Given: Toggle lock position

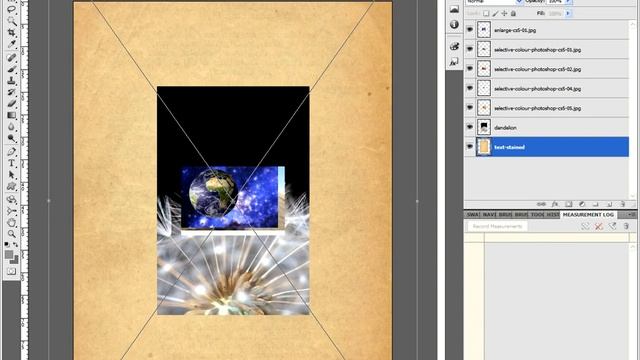Looking at the screenshot, I should [x=504, y=13].
